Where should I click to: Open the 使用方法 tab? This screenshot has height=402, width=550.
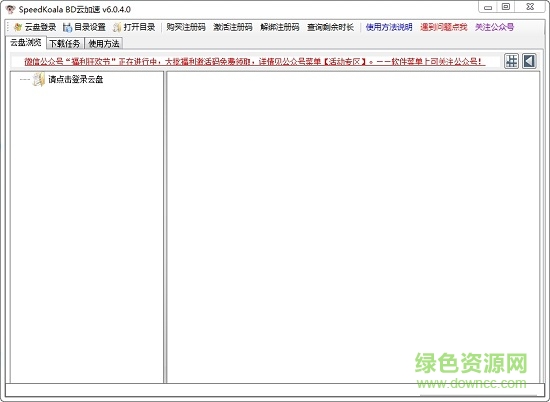tap(104, 43)
